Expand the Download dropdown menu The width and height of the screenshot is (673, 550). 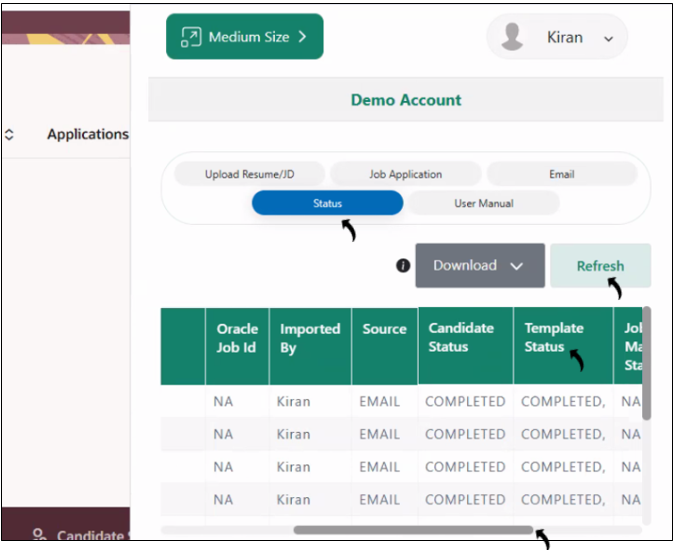point(516,266)
